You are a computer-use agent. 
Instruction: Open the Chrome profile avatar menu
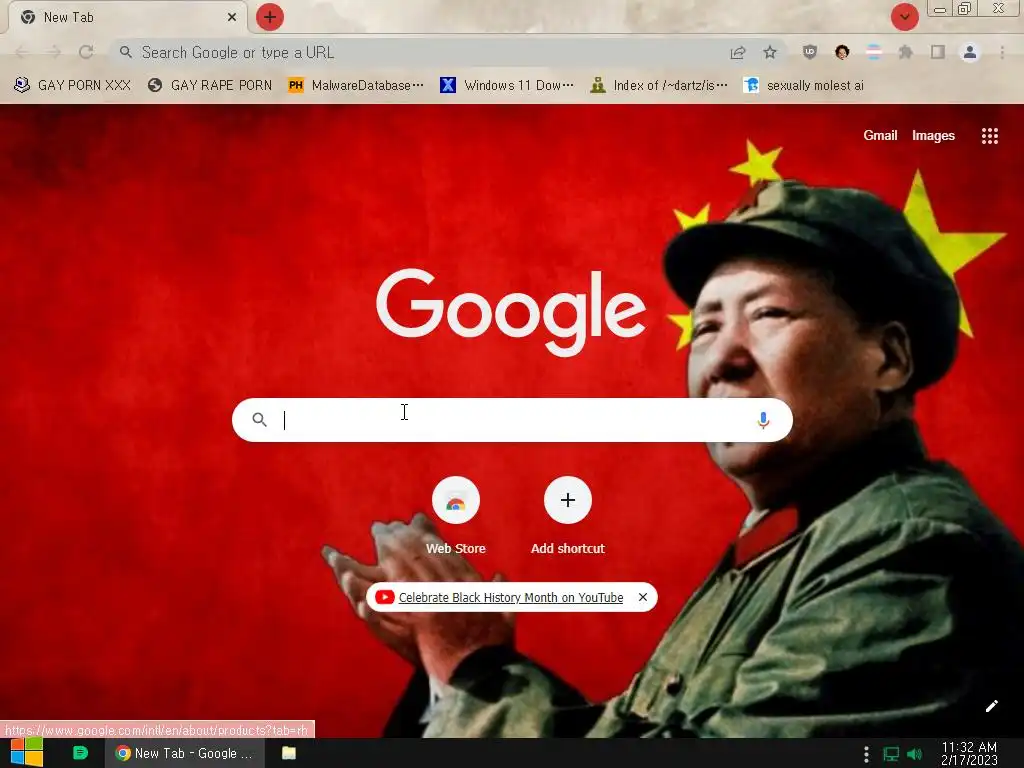tap(970, 52)
